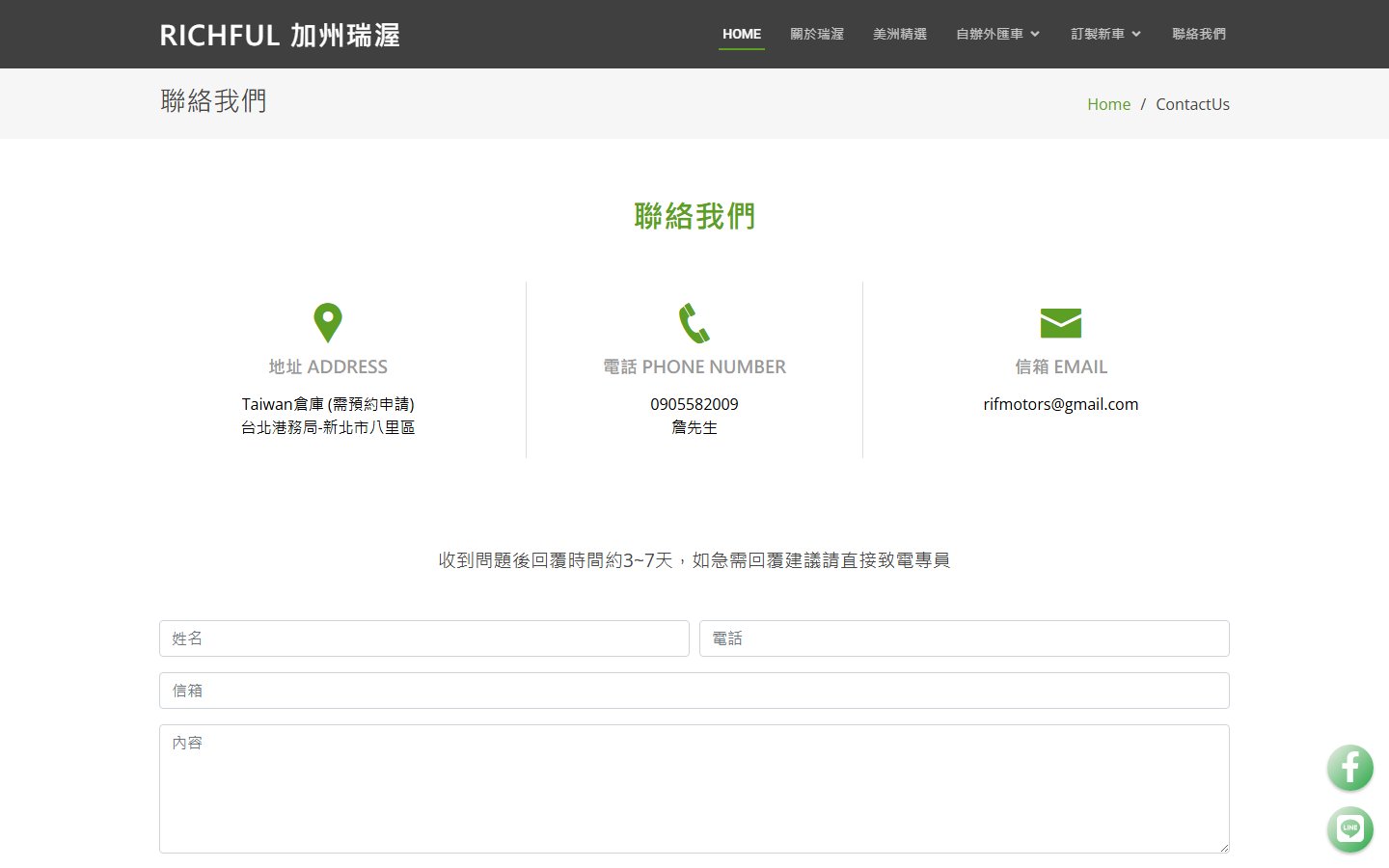1389x868 pixels.
Task: Click phone number 0905582009
Action: click(694, 404)
